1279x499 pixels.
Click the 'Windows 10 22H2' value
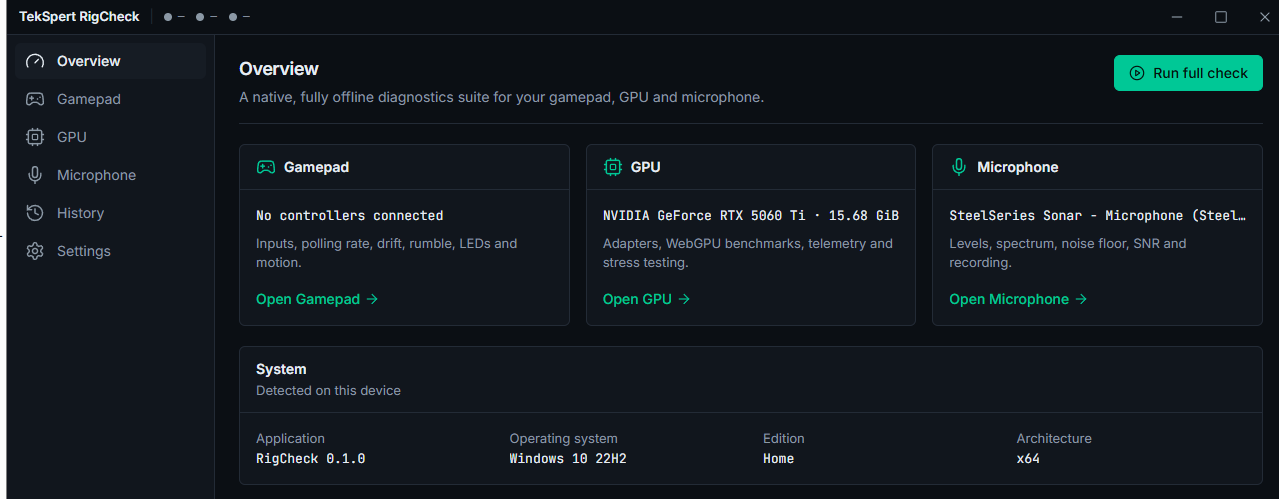[568, 458]
